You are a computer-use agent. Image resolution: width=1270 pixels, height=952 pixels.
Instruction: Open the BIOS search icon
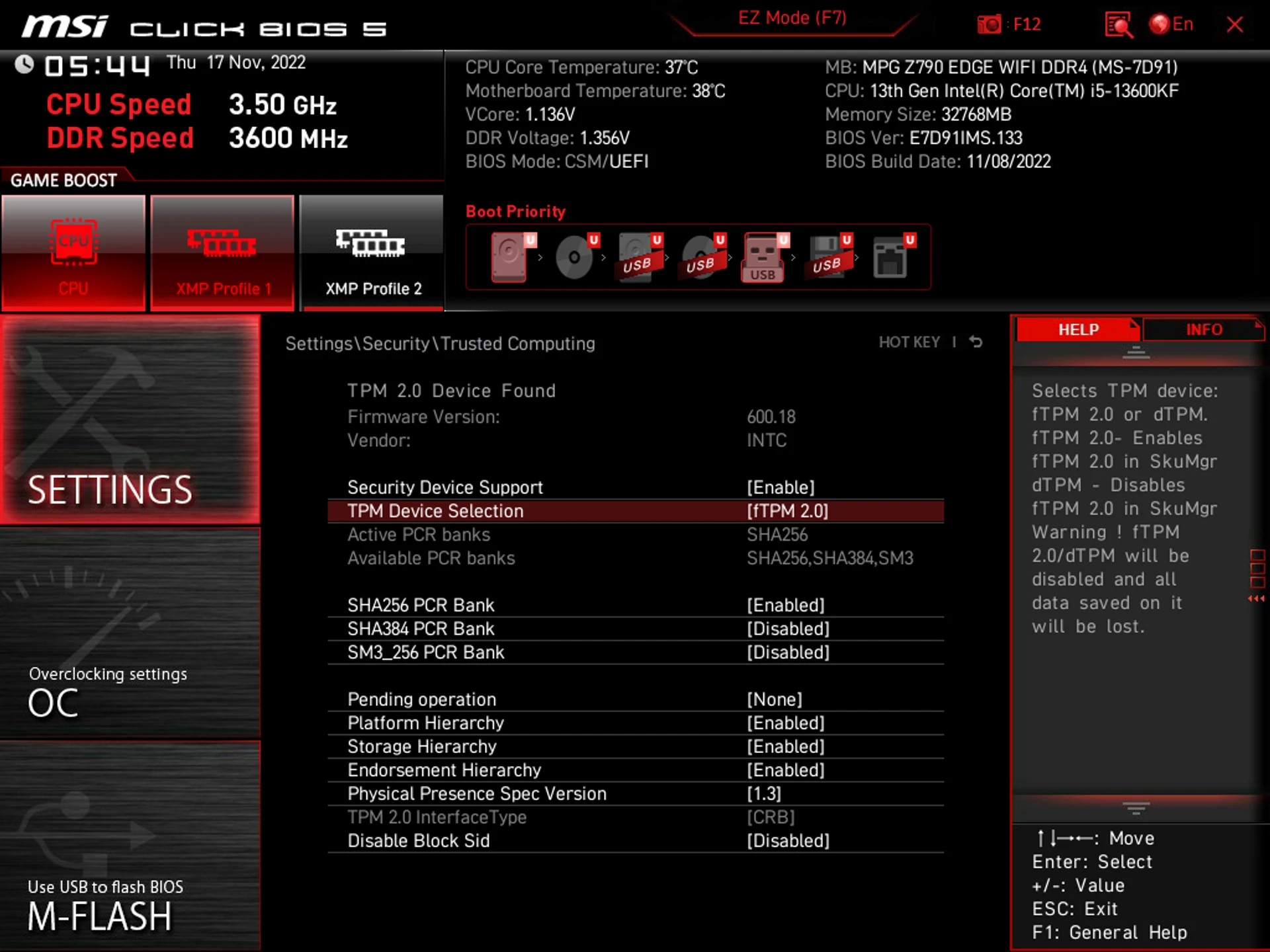[1119, 25]
